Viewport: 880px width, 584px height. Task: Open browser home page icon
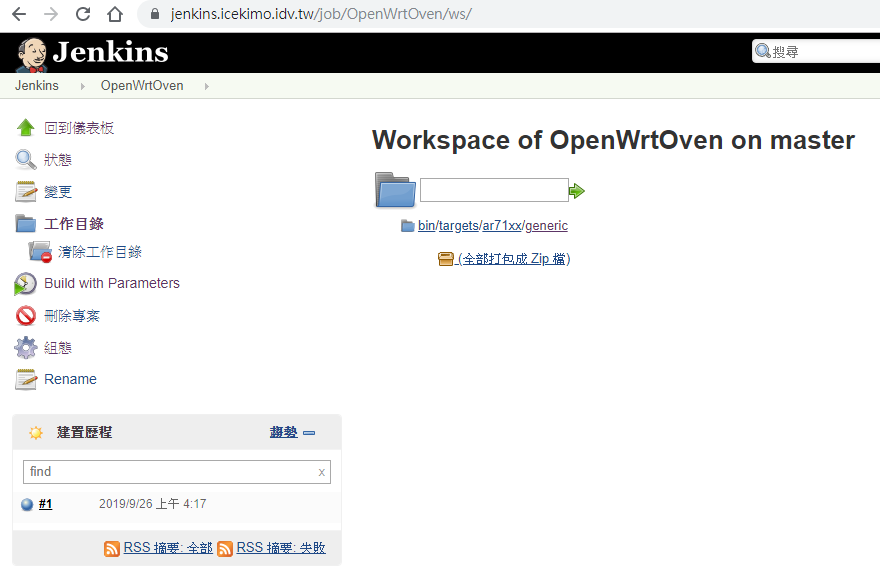coord(115,14)
